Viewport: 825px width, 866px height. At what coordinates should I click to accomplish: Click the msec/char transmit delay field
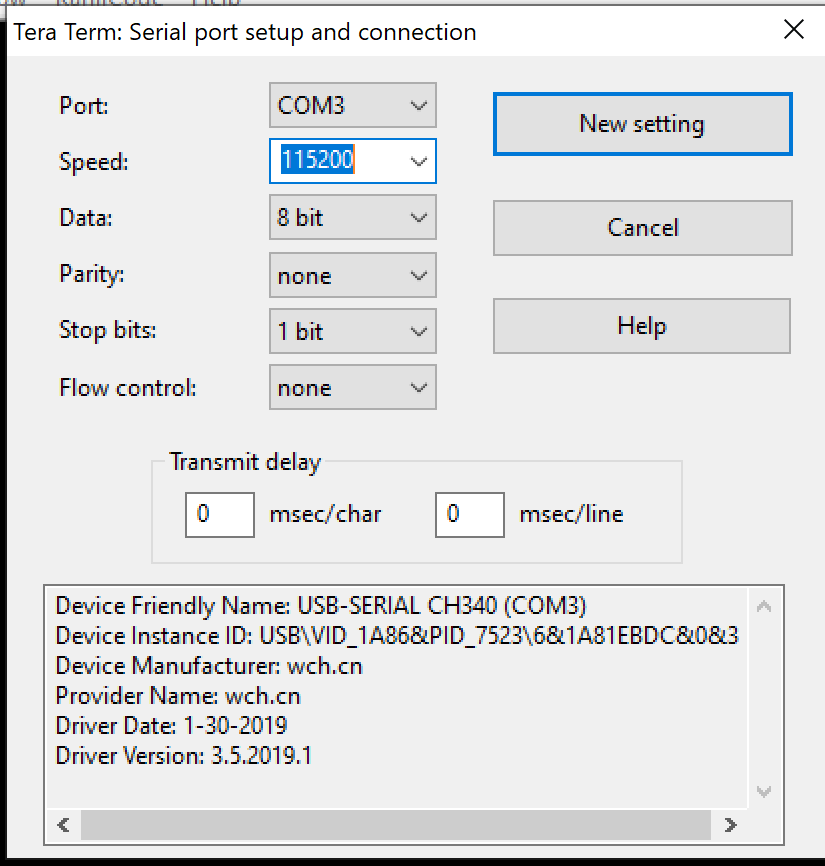(220, 515)
